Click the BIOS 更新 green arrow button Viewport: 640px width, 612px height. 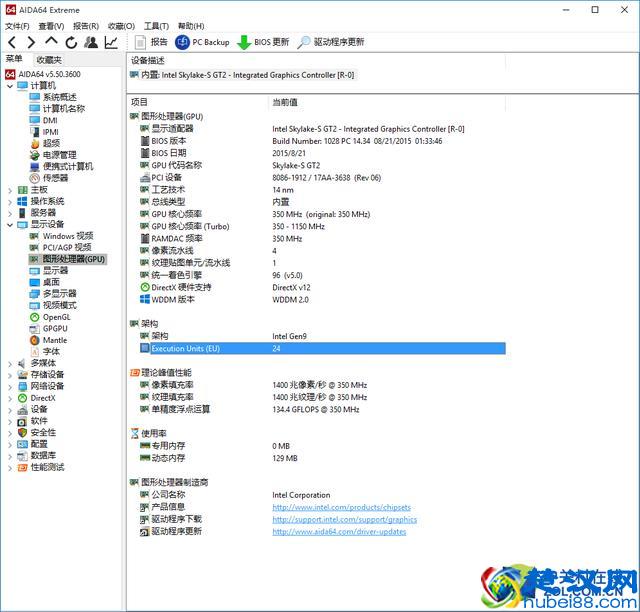click(x=263, y=42)
